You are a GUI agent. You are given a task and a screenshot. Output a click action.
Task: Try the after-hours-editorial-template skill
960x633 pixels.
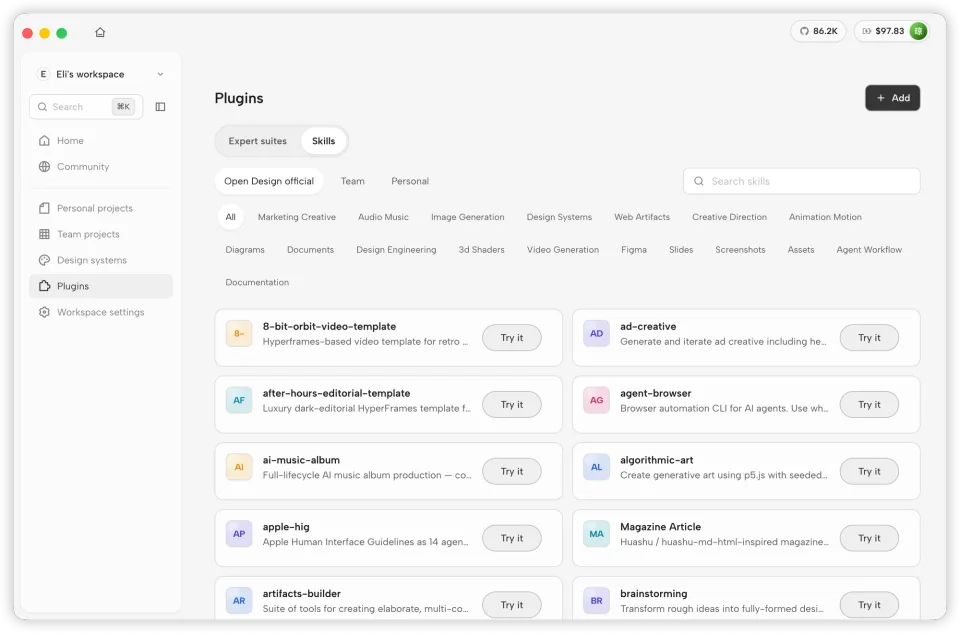click(512, 405)
